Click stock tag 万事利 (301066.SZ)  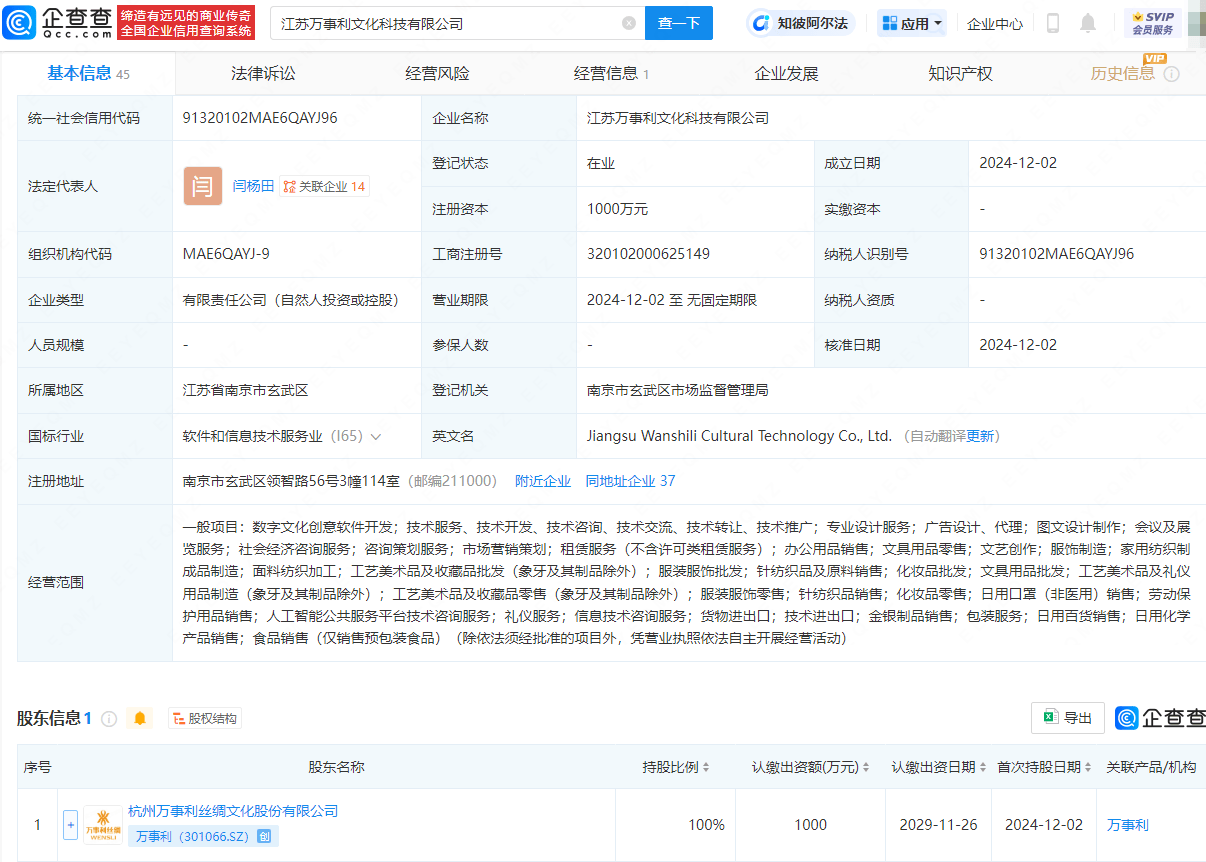click(x=193, y=837)
